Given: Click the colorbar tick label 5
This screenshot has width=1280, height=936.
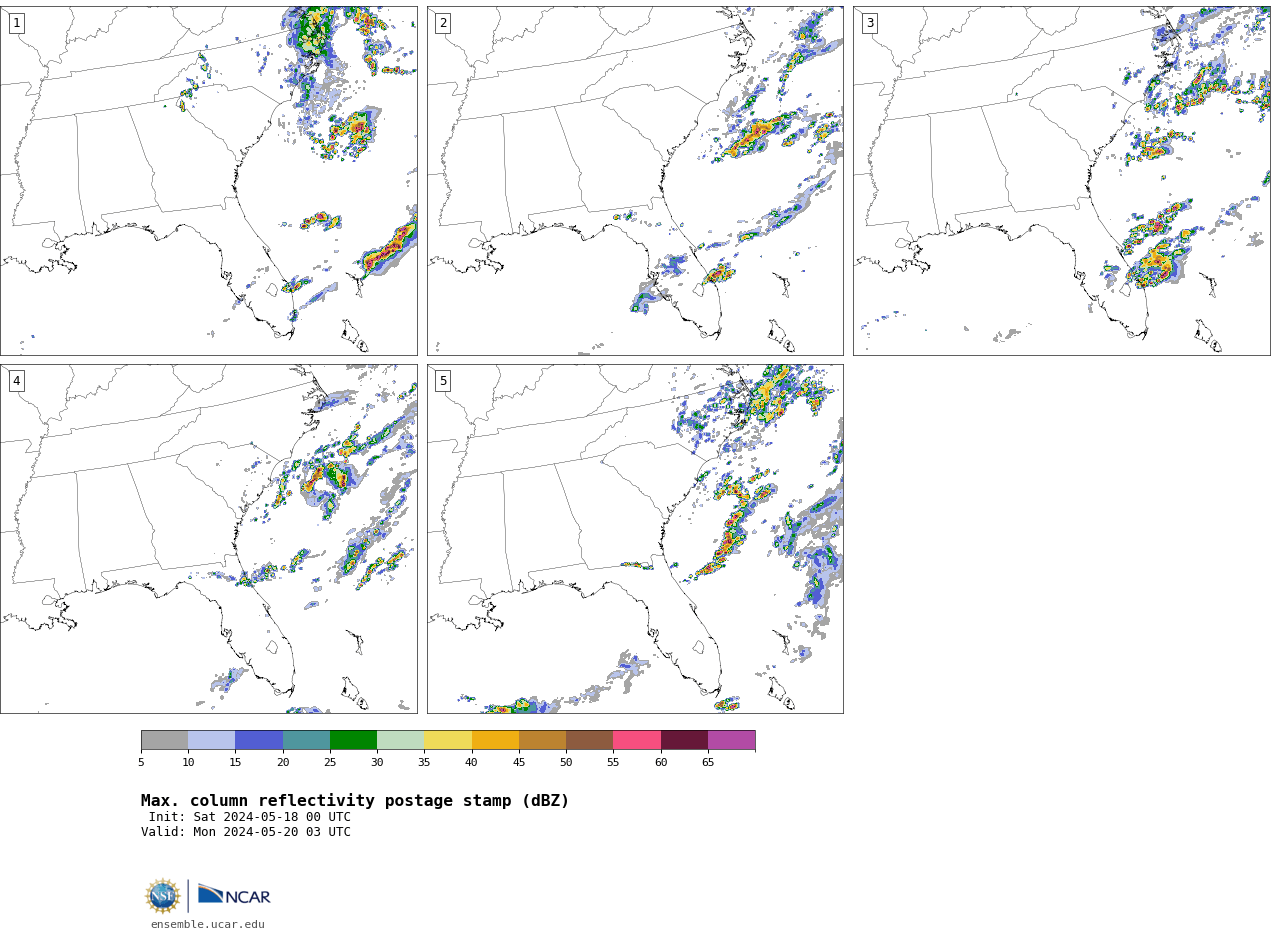Looking at the screenshot, I should [141, 763].
